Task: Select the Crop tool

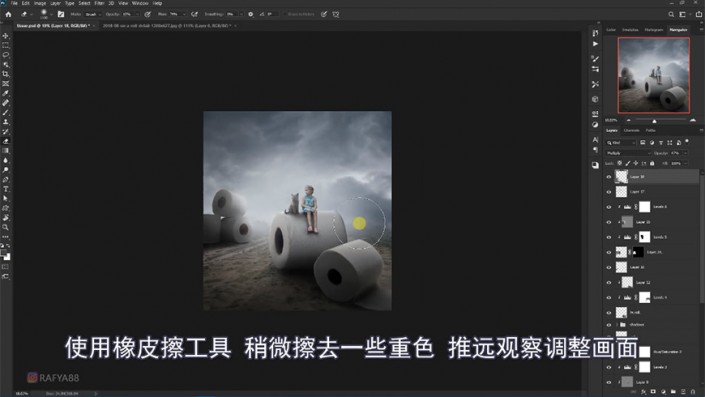Action: 5,74
